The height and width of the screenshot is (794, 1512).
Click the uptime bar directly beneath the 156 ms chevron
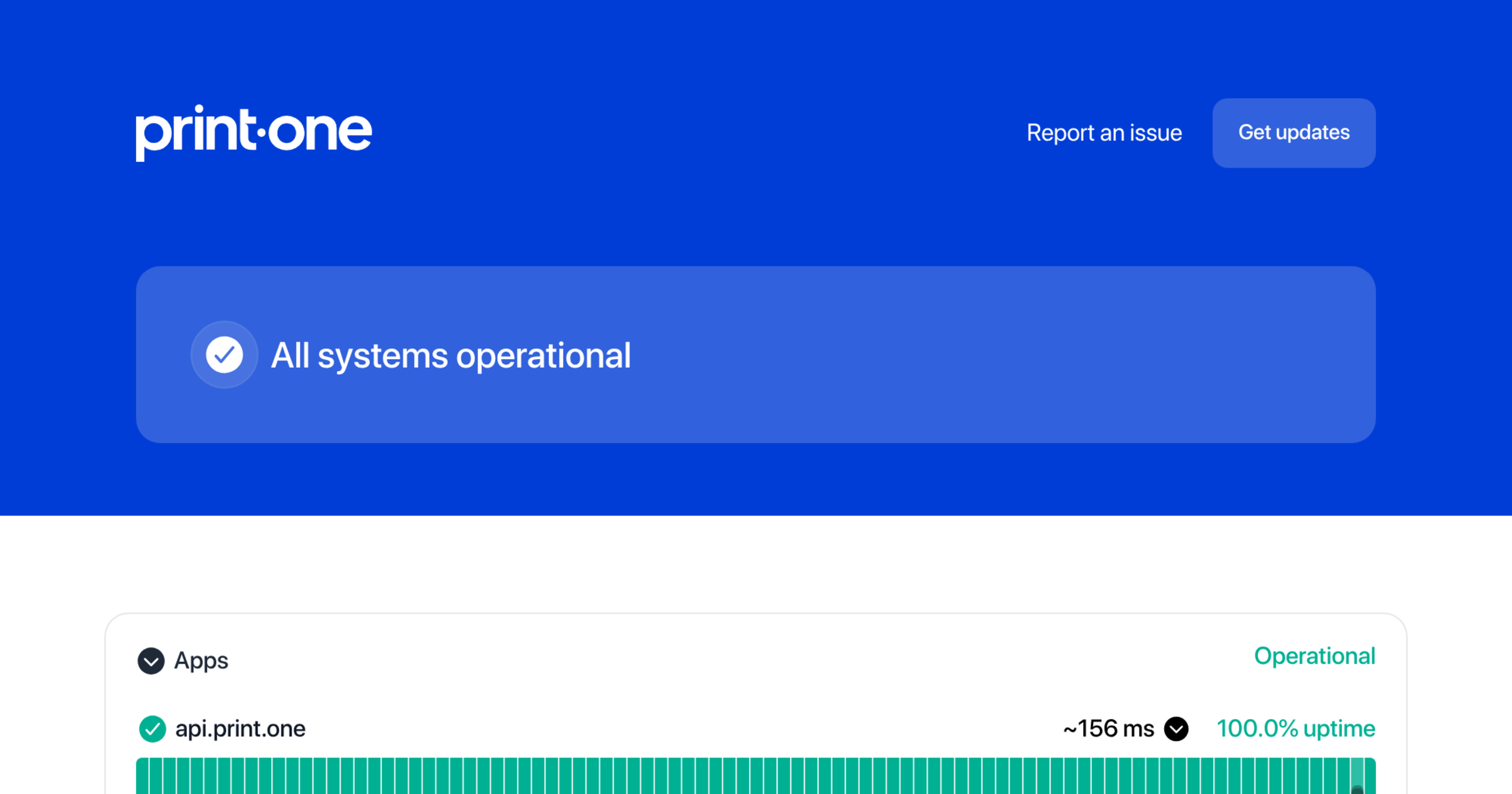pos(1179,776)
